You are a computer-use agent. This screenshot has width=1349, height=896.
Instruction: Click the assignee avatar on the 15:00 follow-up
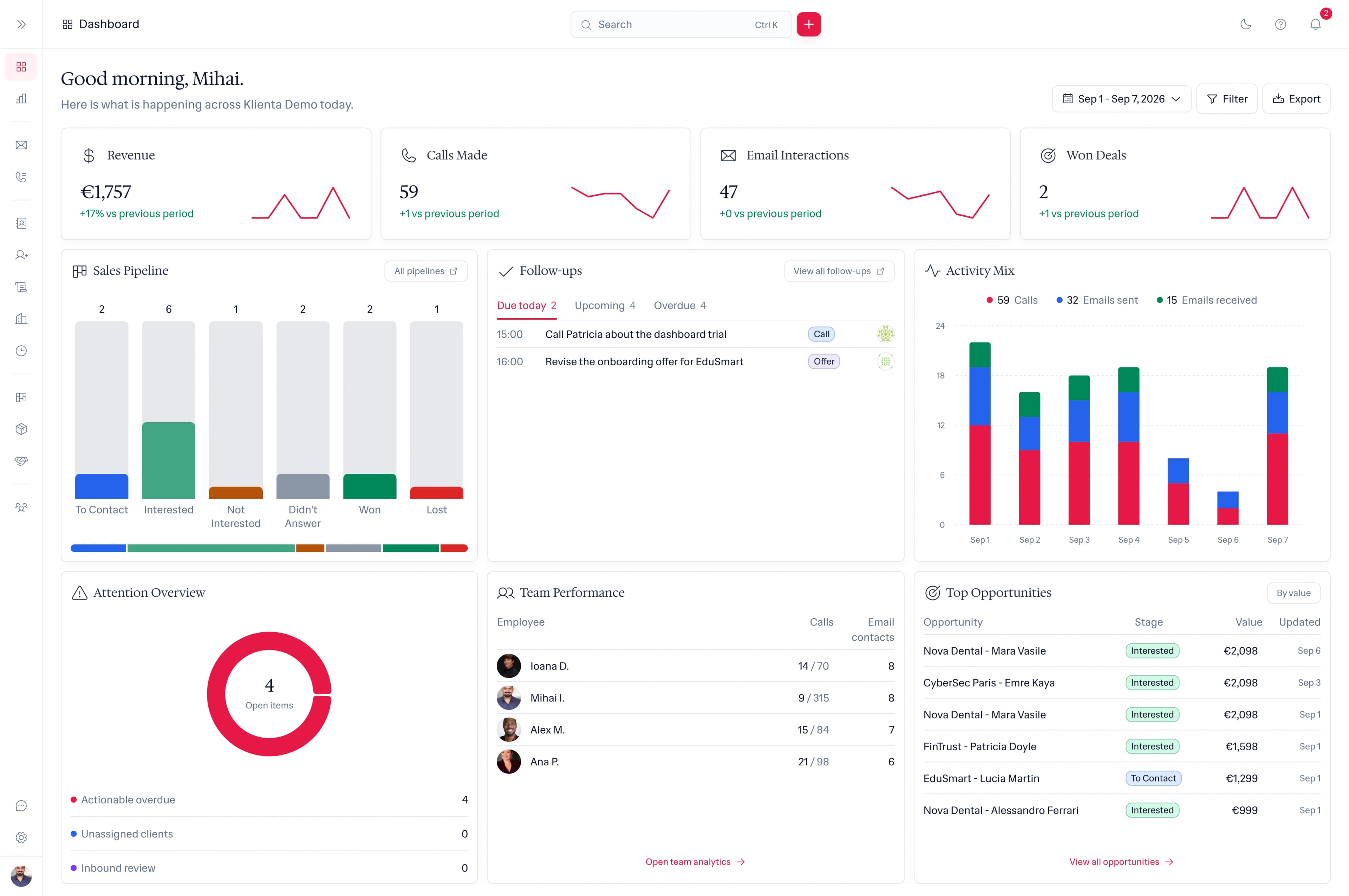(x=885, y=334)
